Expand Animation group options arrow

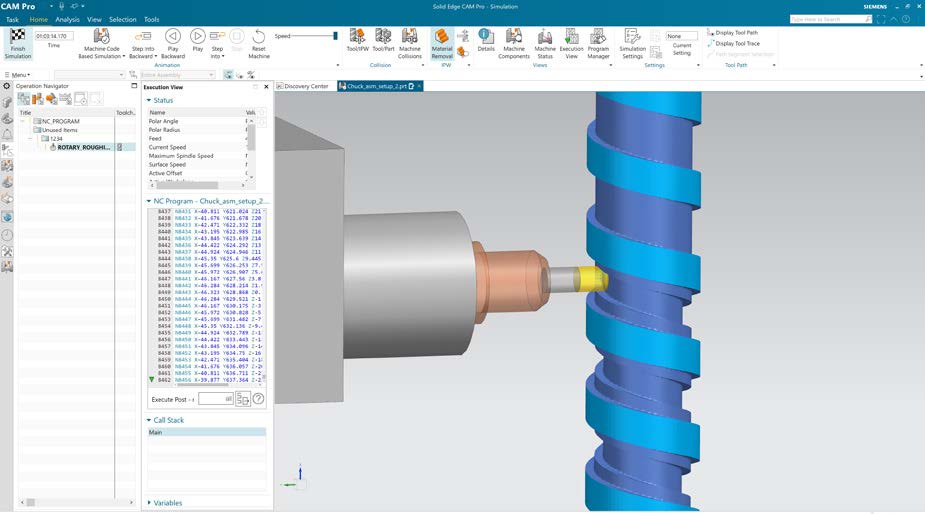click(338, 66)
